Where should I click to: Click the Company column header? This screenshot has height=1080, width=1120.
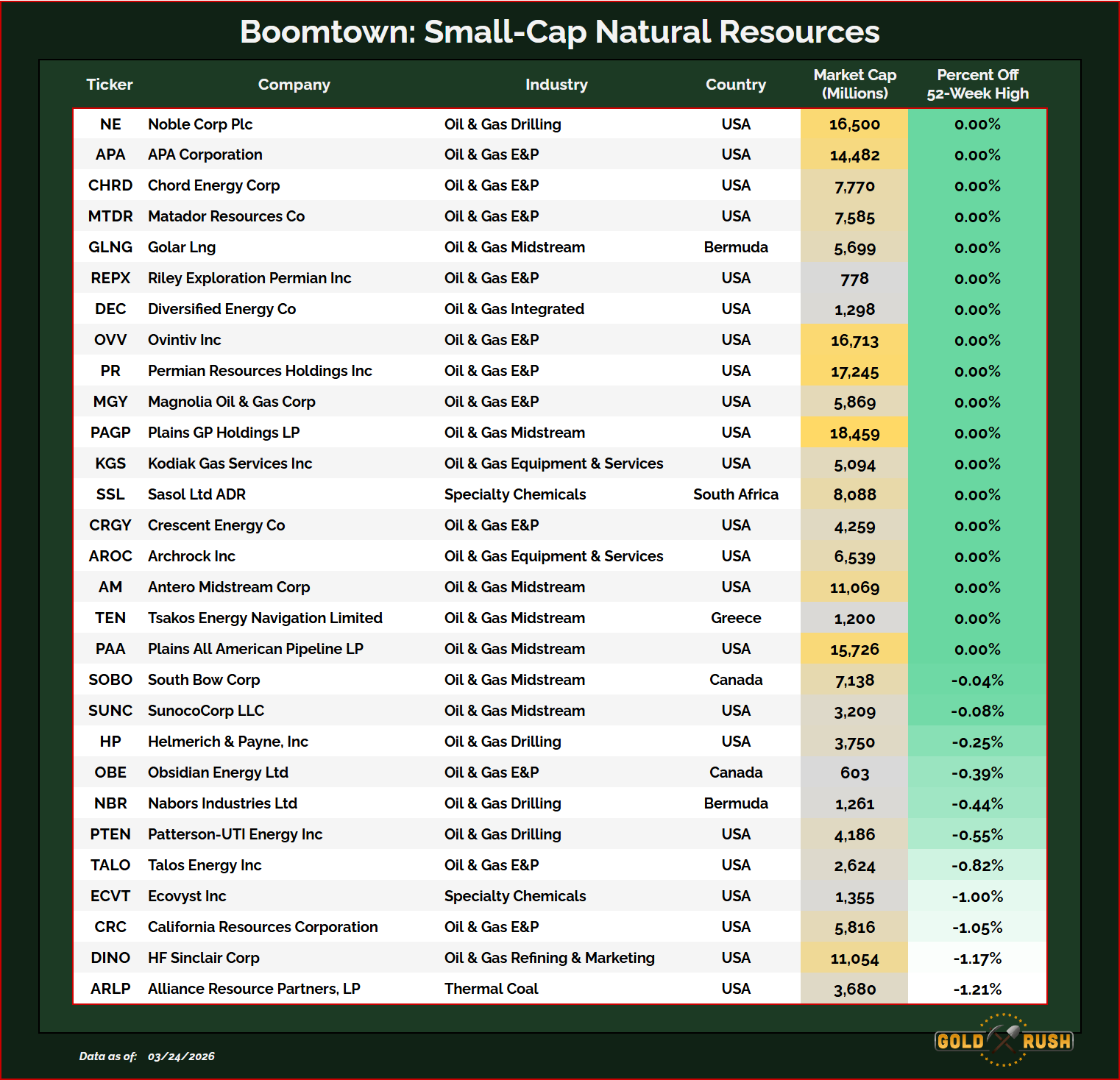click(294, 85)
